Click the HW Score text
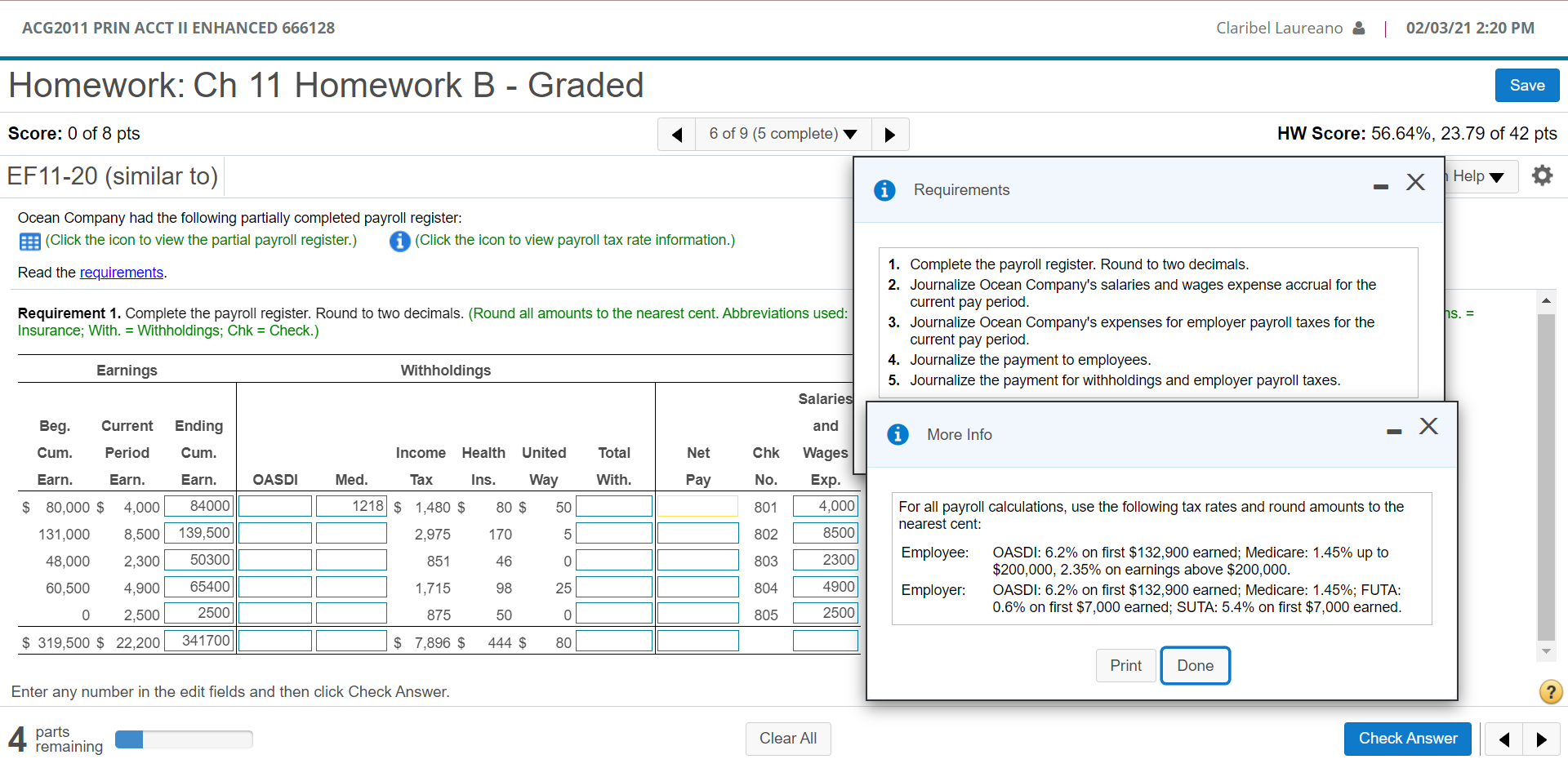 [1417, 134]
